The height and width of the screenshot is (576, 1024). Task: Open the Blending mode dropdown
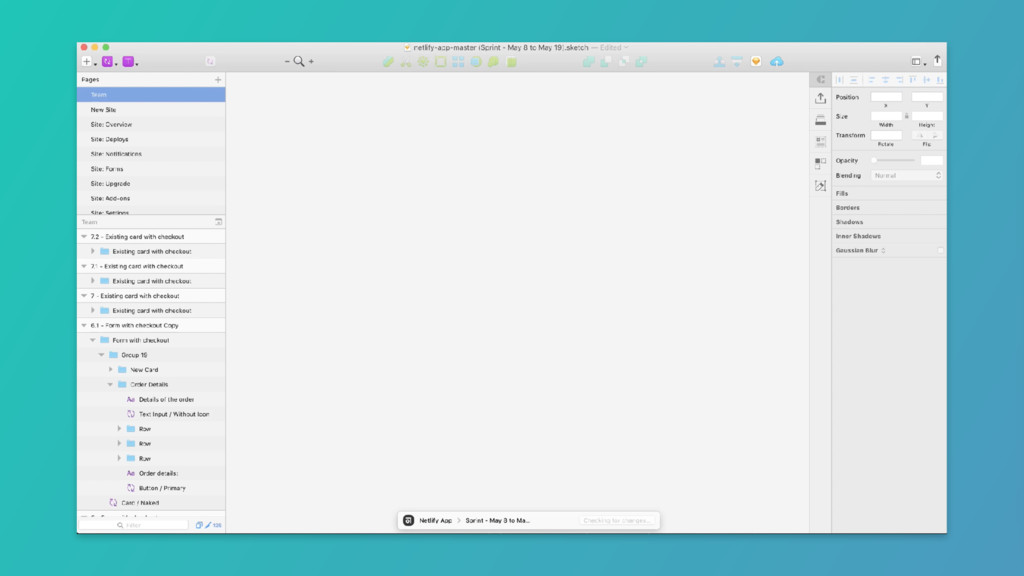pyautogui.click(x=906, y=176)
